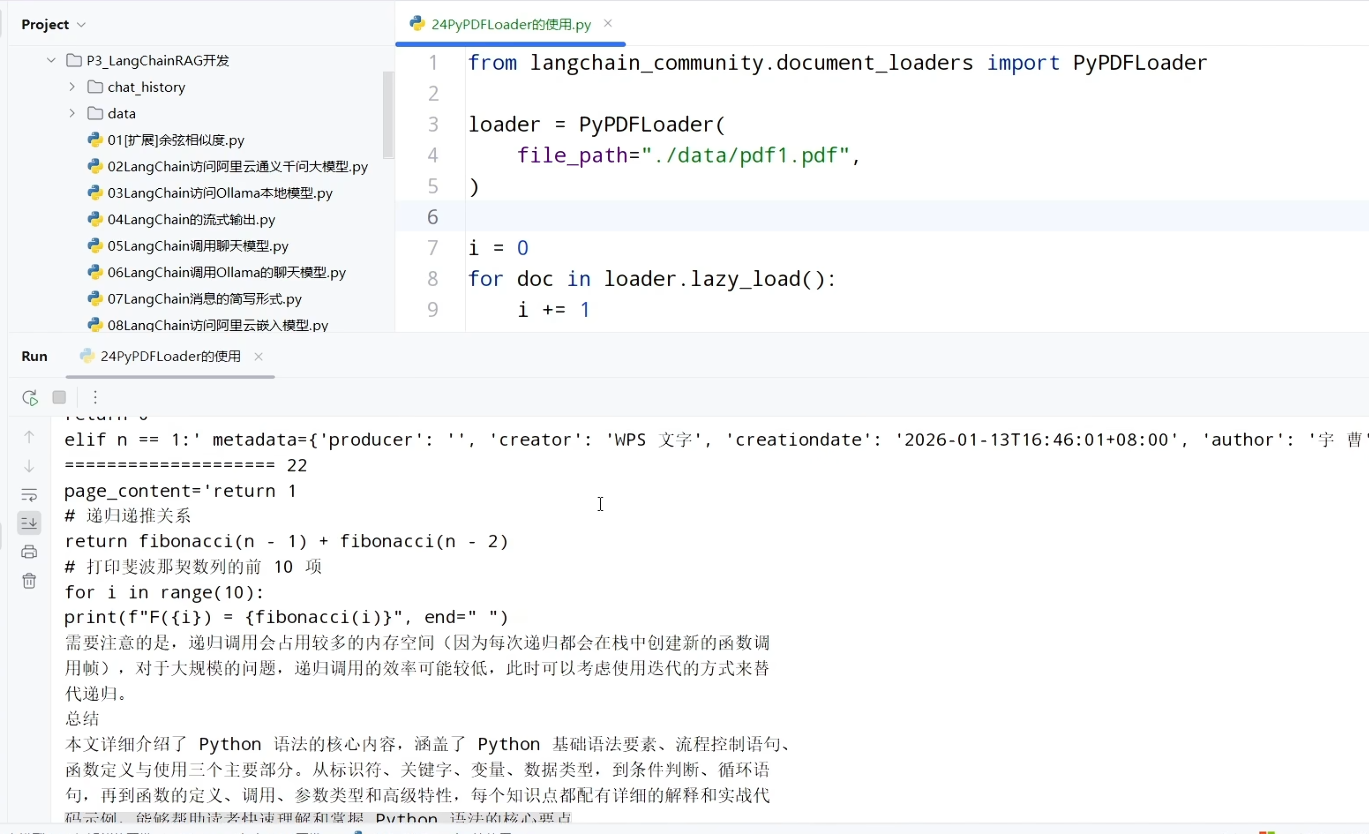The width and height of the screenshot is (1369, 834).
Task: Clear all console output
Action: [x=29, y=581]
